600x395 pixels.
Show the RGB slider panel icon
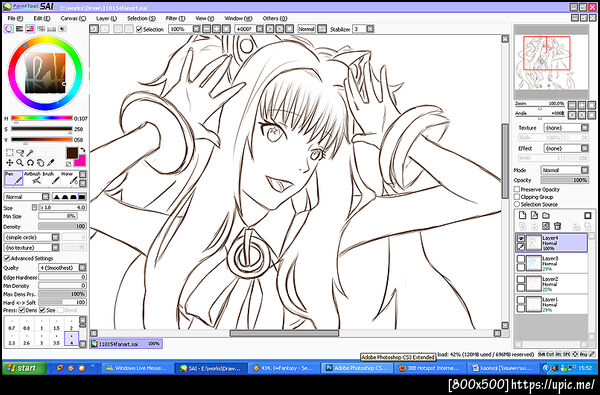(x=20, y=29)
